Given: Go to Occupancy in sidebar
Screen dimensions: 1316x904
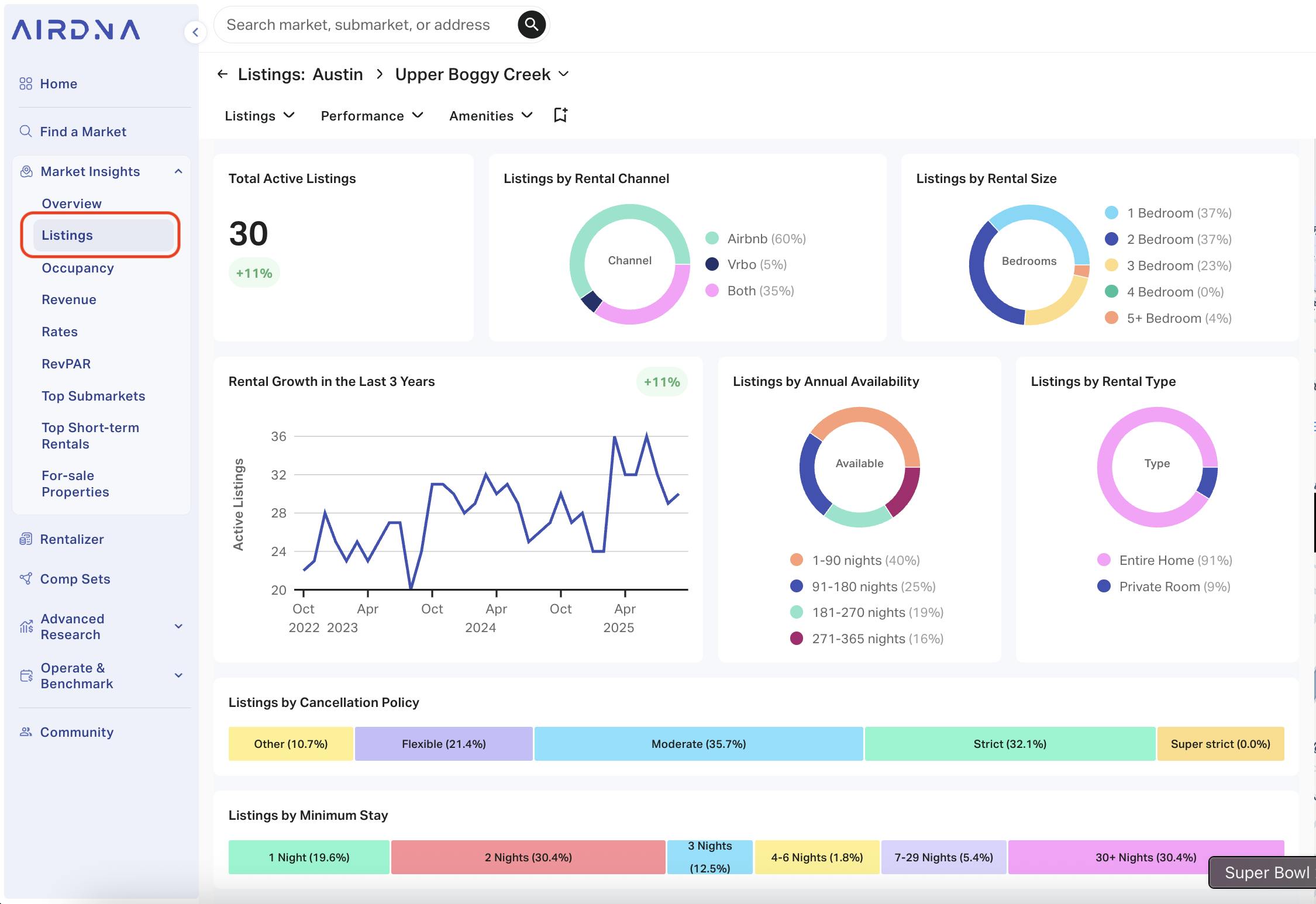Looking at the screenshot, I should click(x=78, y=268).
